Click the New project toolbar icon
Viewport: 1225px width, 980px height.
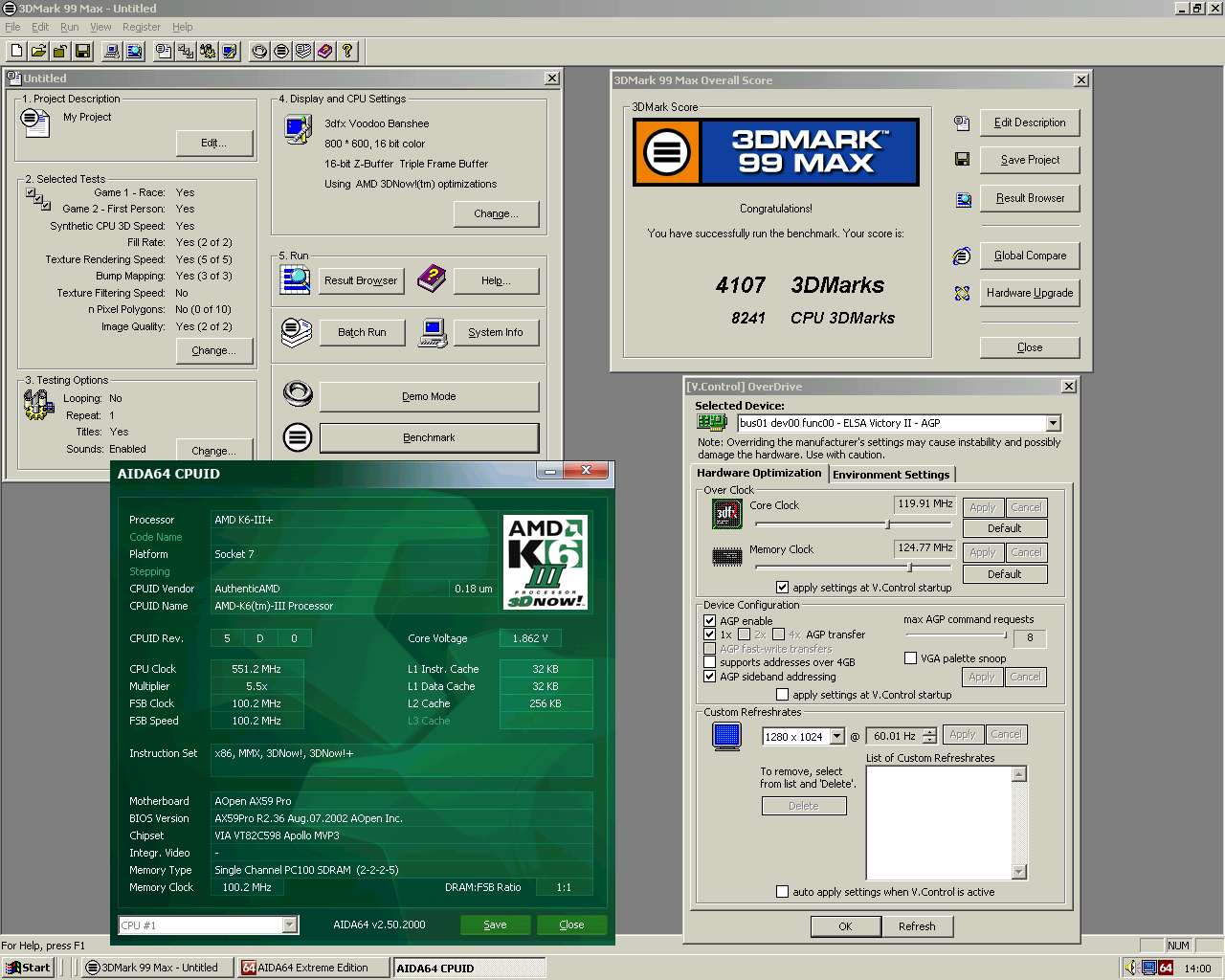tap(17, 51)
